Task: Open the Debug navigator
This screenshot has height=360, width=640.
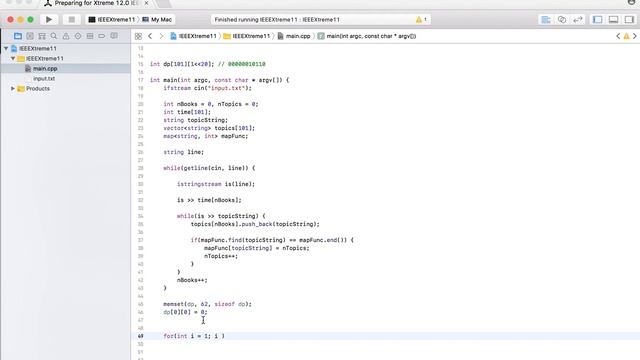Action: 90,36
